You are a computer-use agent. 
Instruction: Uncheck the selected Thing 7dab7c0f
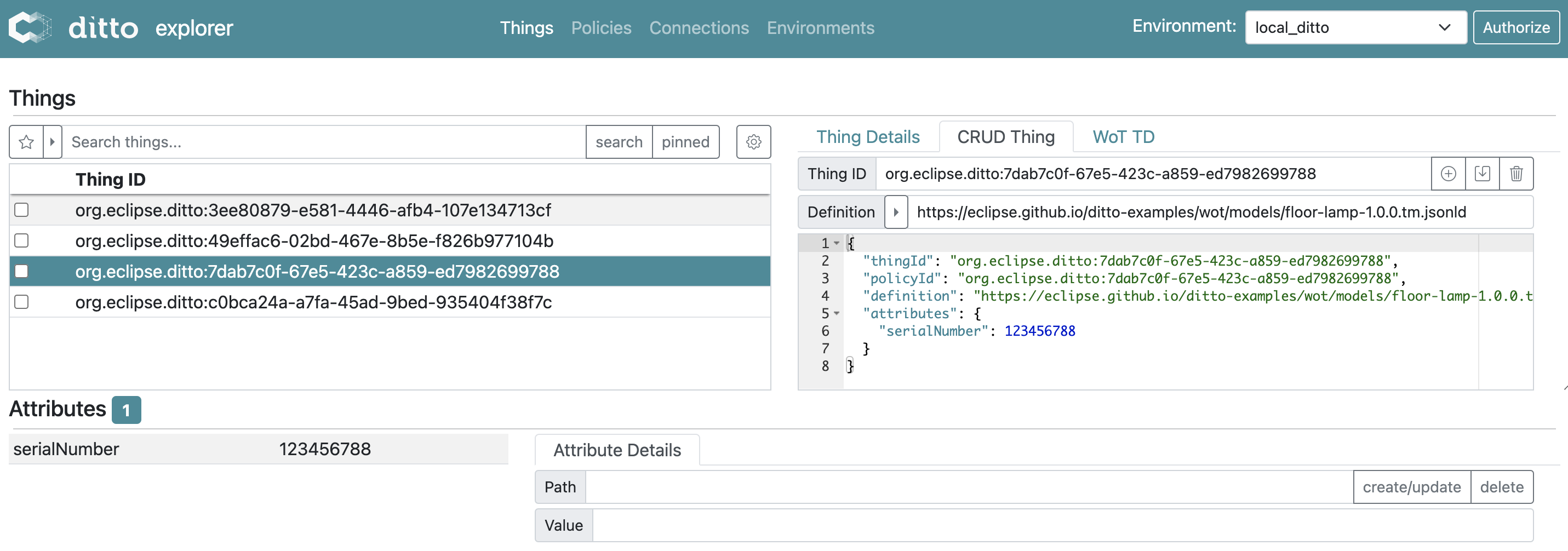pos(21,272)
